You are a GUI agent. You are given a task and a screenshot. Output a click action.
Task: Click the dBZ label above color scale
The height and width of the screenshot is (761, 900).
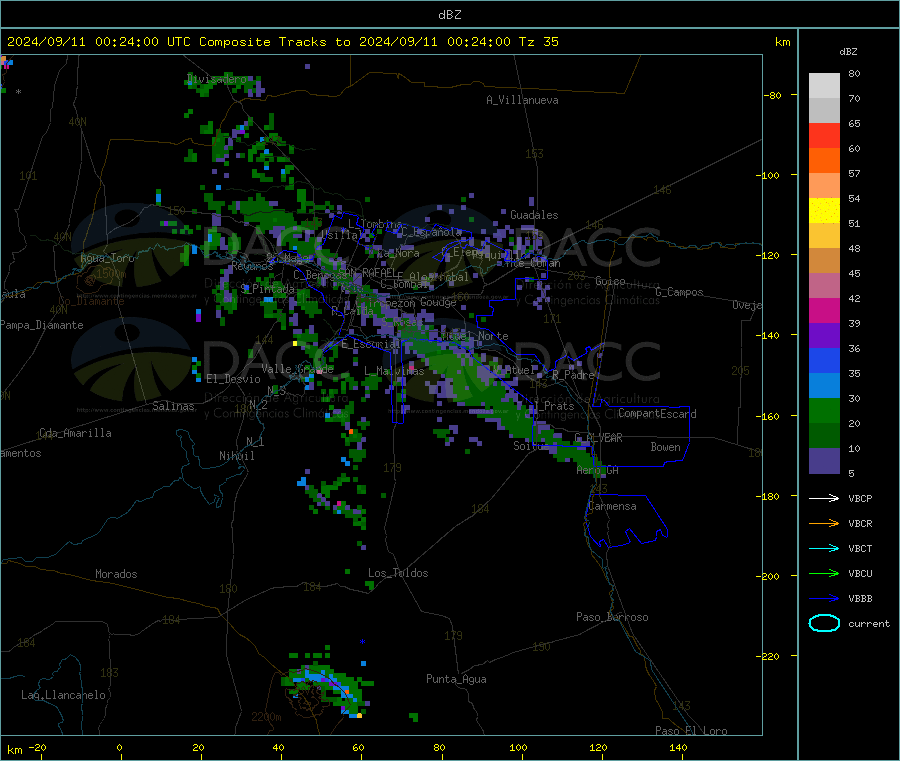pos(848,52)
